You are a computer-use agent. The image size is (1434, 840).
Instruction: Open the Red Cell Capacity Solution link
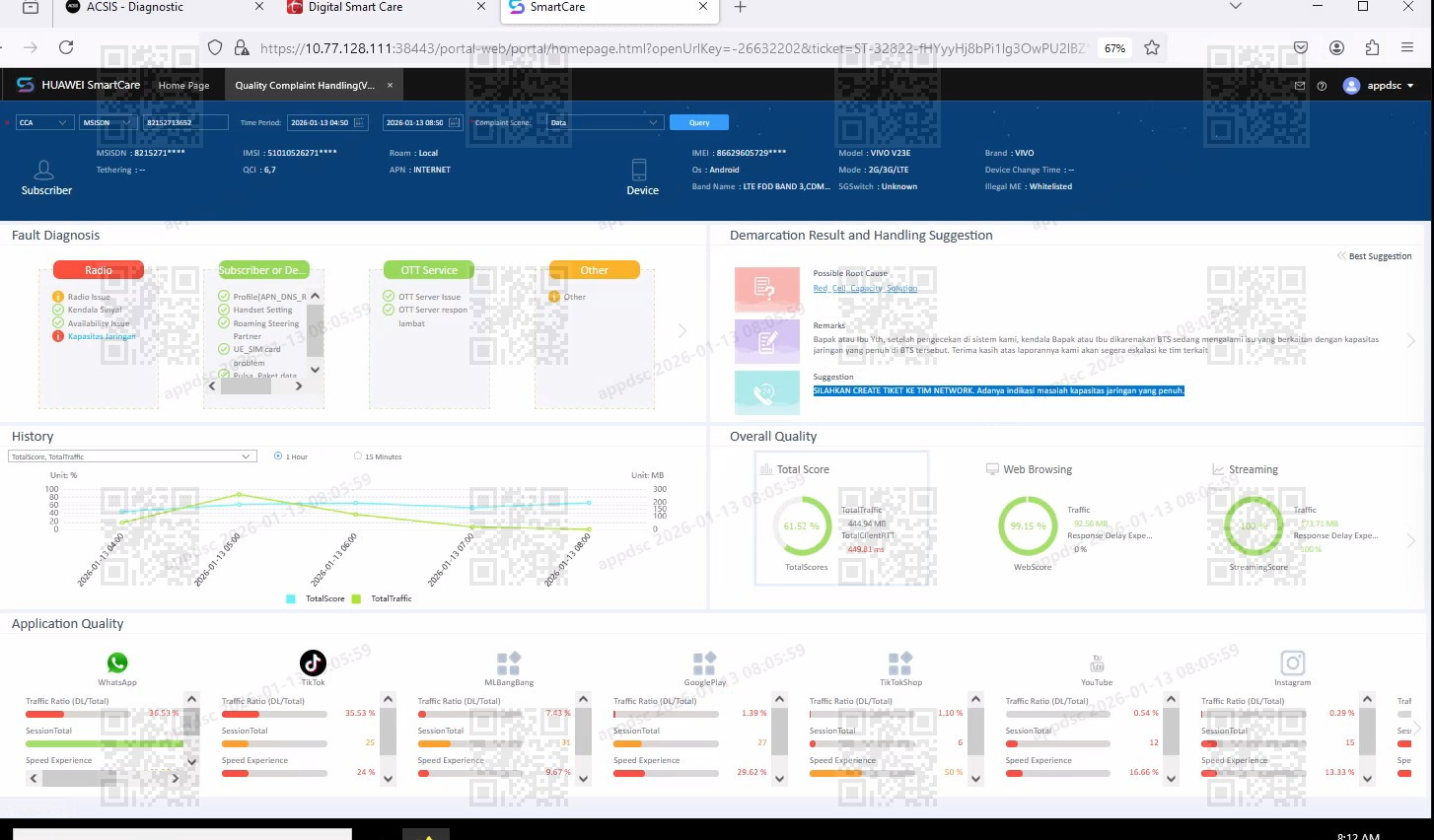click(x=865, y=288)
